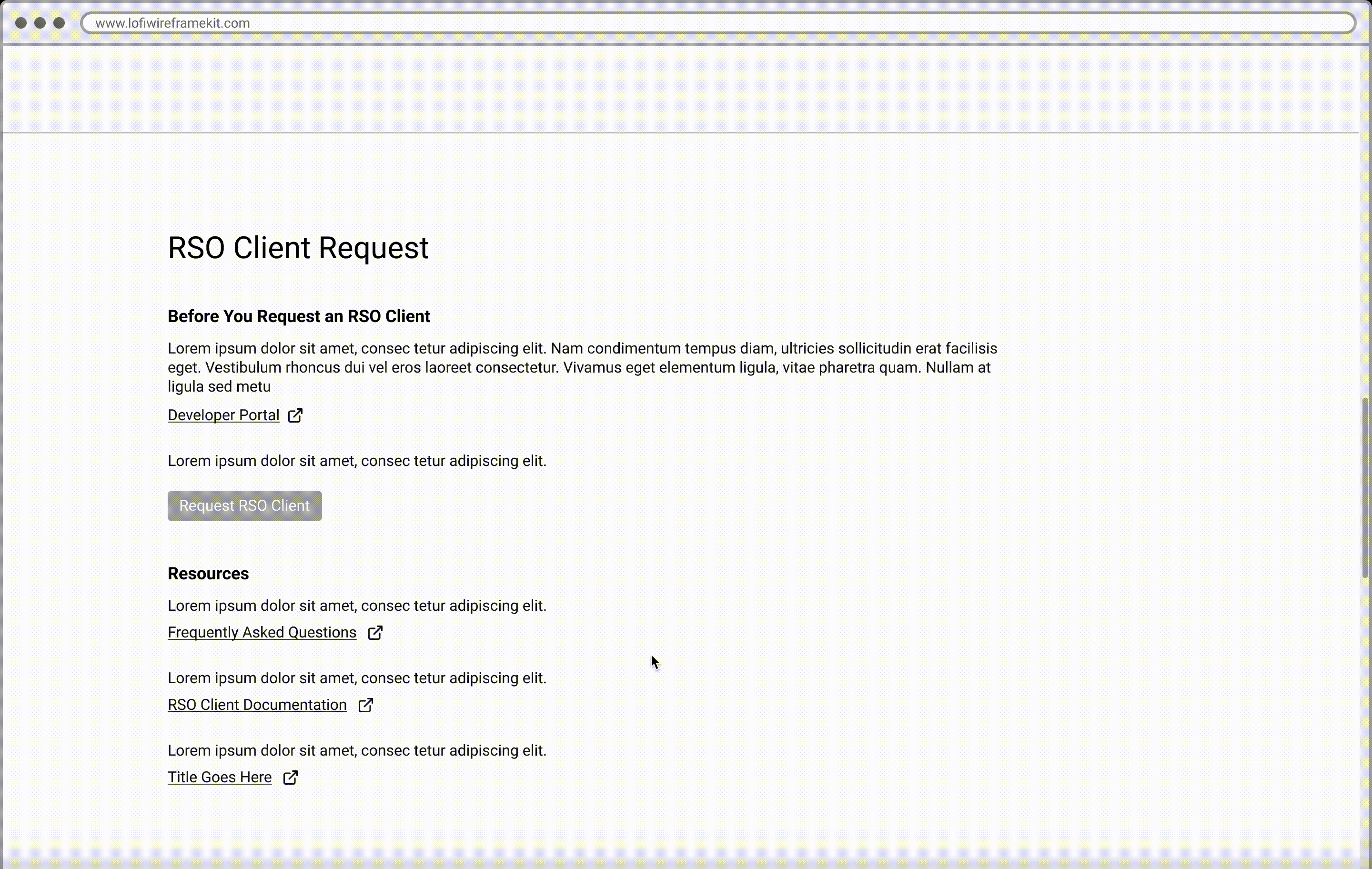
Task: Follow the RSO Client Documentation link
Action: click(x=257, y=705)
